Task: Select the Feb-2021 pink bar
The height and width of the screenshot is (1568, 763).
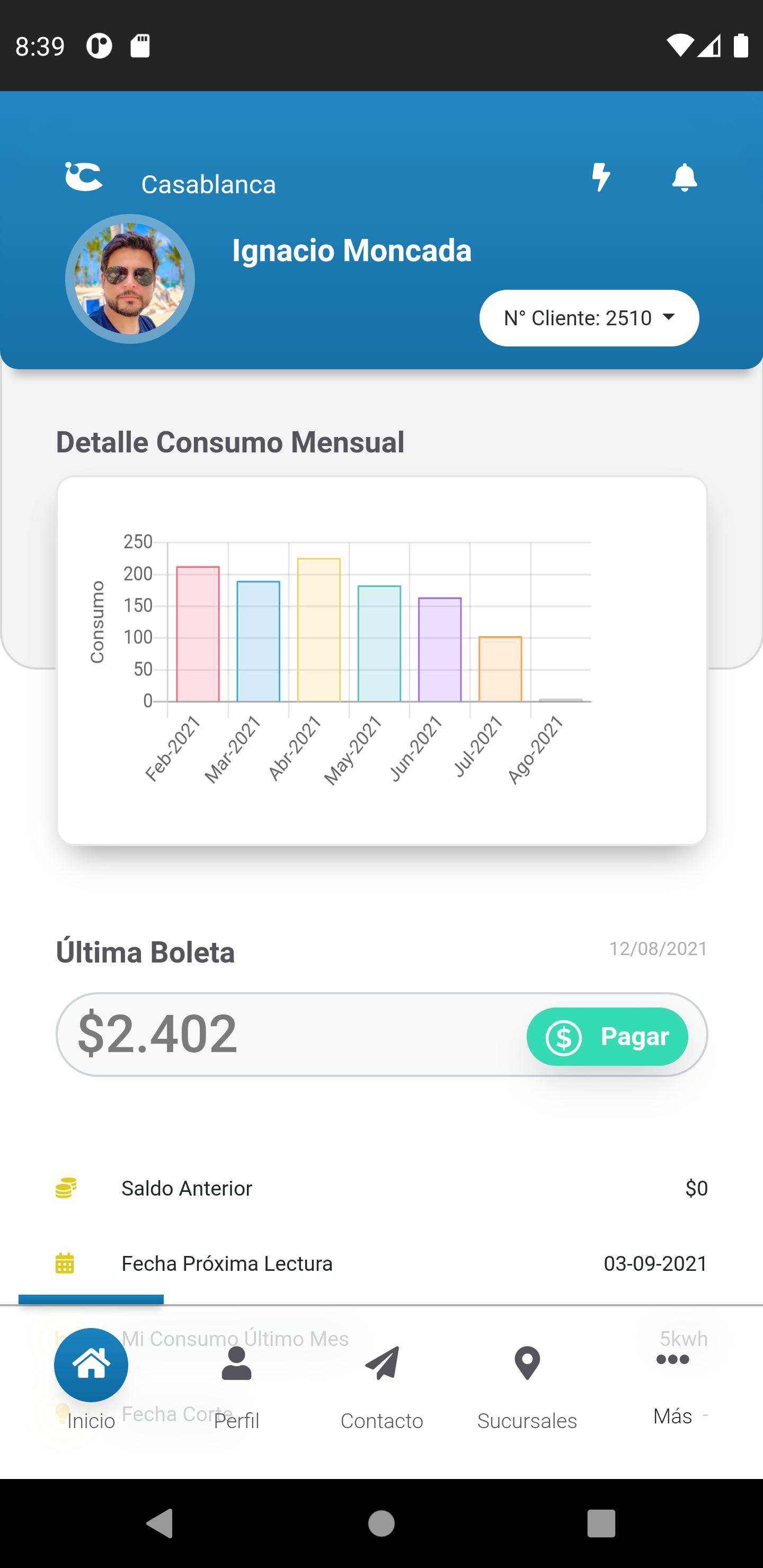Action: [198, 634]
